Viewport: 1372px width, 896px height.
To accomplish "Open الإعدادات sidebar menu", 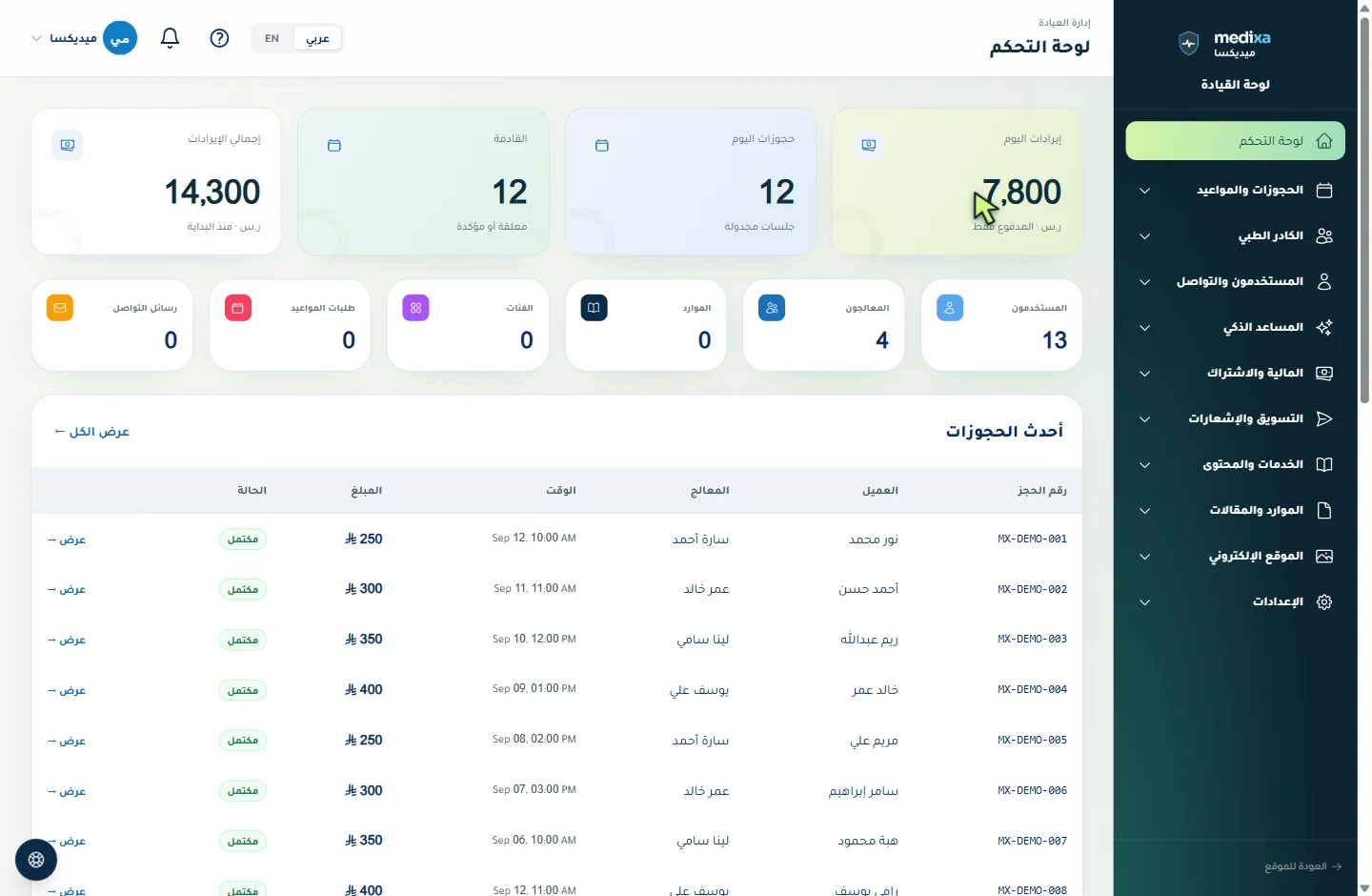I will point(1236,602).
